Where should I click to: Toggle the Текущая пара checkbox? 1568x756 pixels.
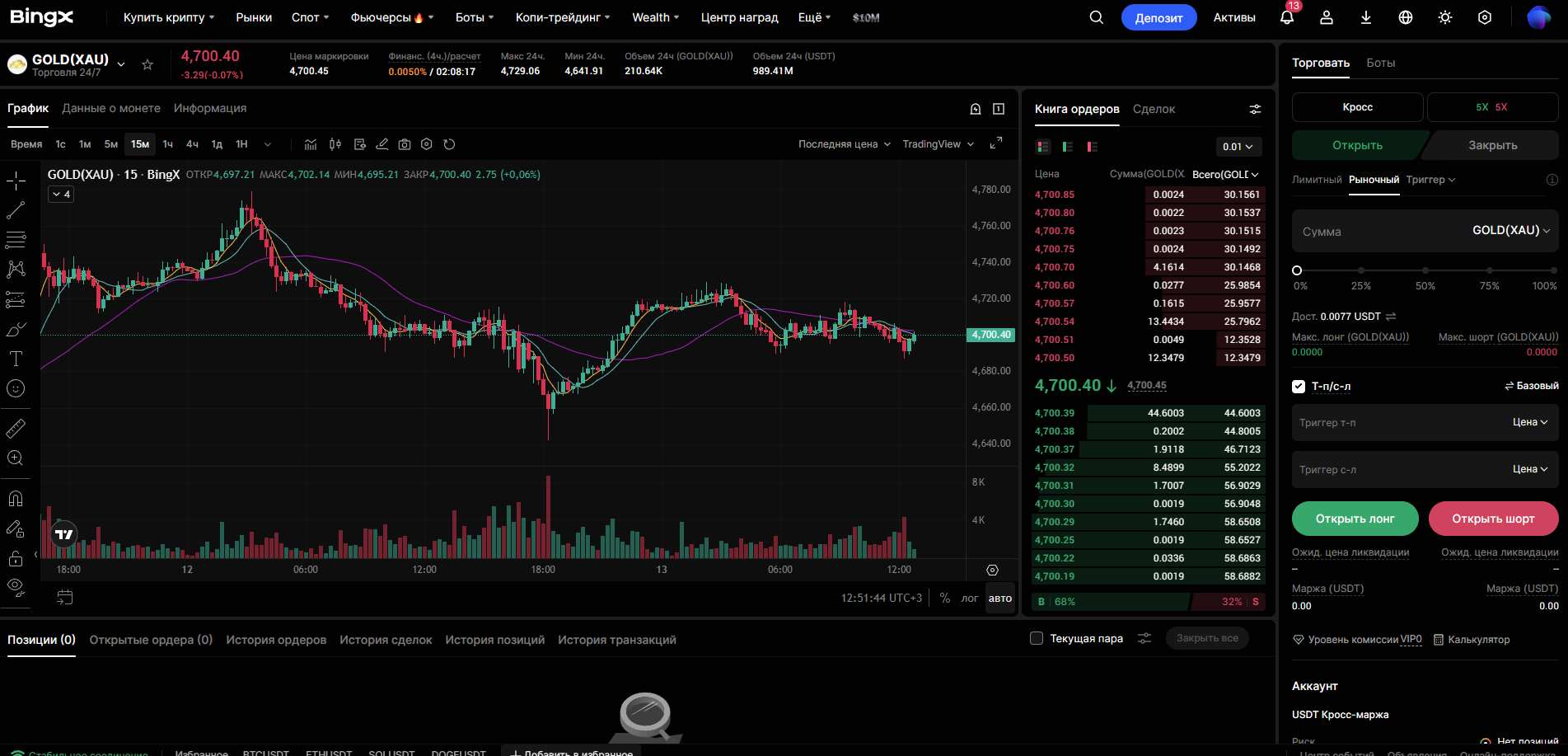point(1037,638)
